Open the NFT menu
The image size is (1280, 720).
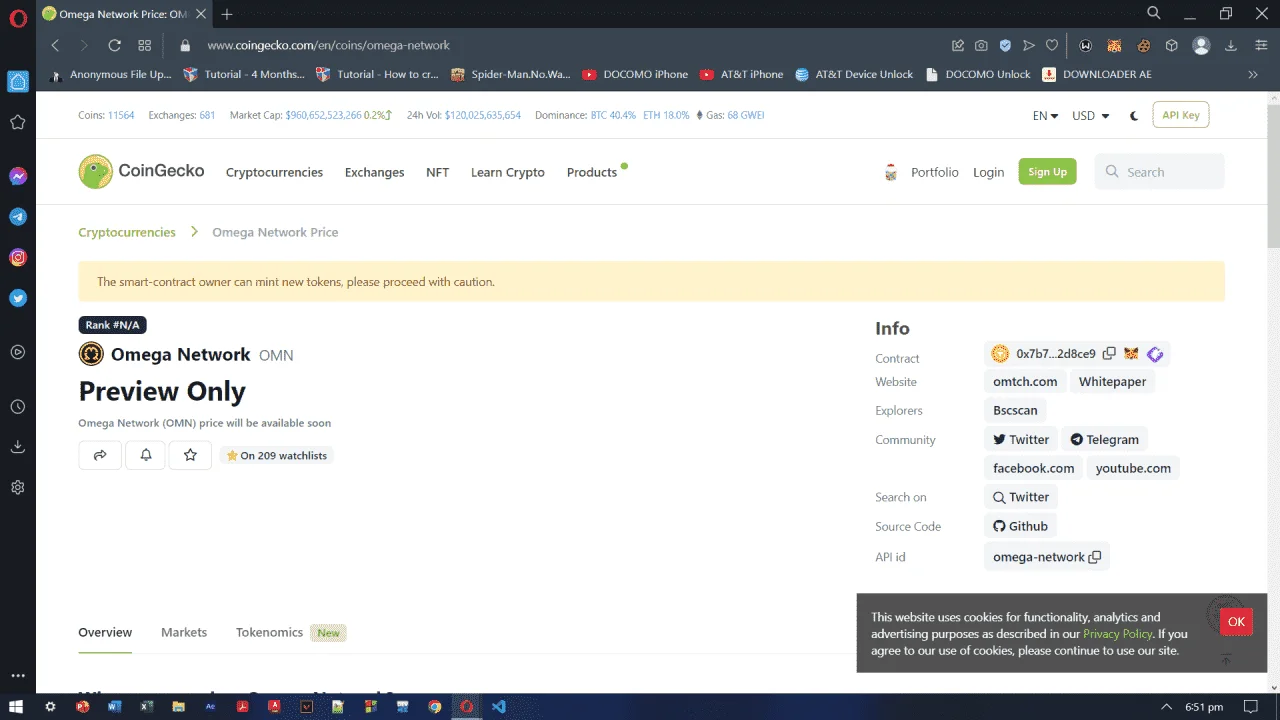pos(437,172)
